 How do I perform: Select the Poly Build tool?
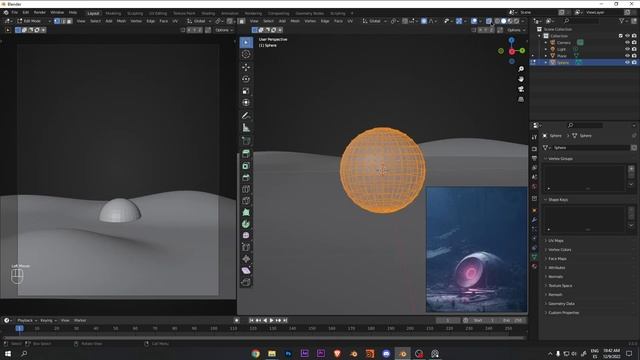(x=246, y=212)
